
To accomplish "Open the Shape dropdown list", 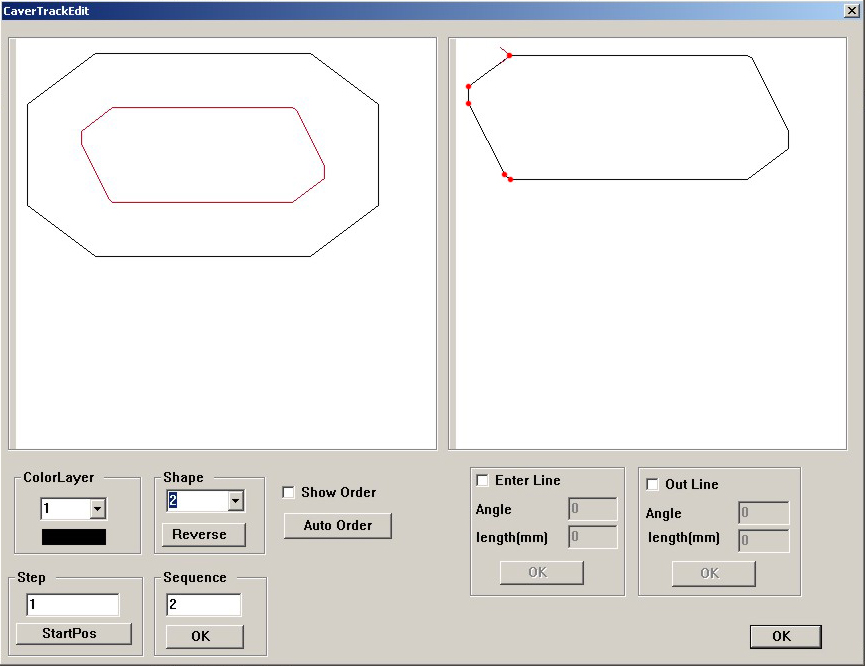I will point(236,501).
